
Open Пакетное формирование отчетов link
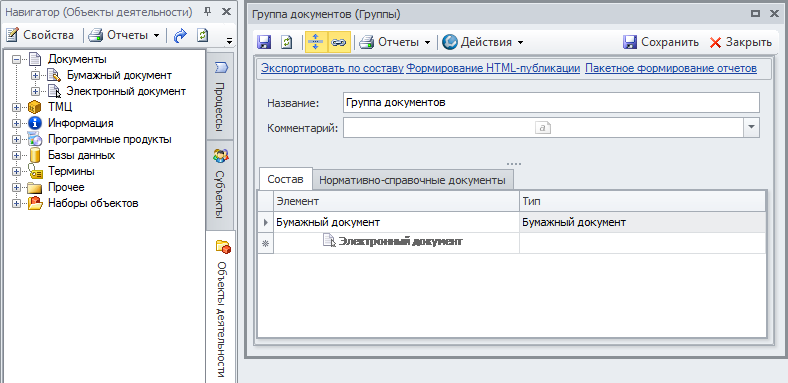coord(671,68)
